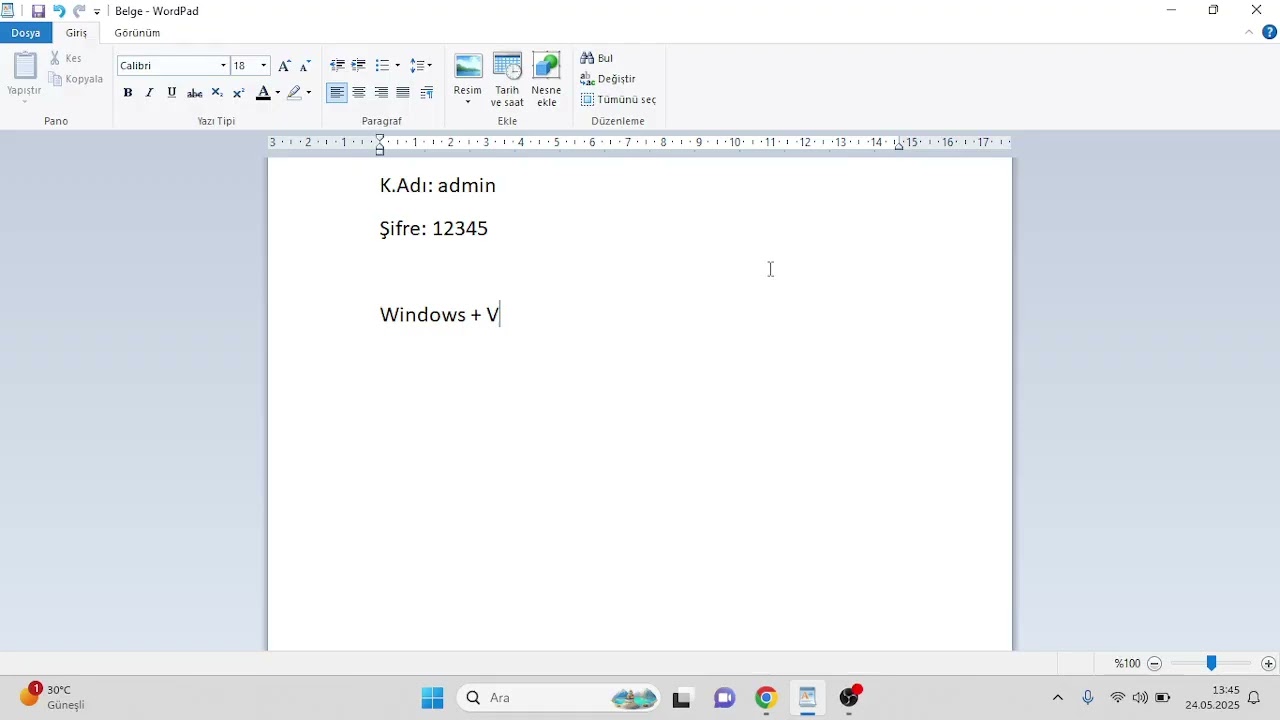Image resolution: width=1280 pixels, height=720 pixels.
Task: Click Değiştir replace button
Action: [608, 79]
